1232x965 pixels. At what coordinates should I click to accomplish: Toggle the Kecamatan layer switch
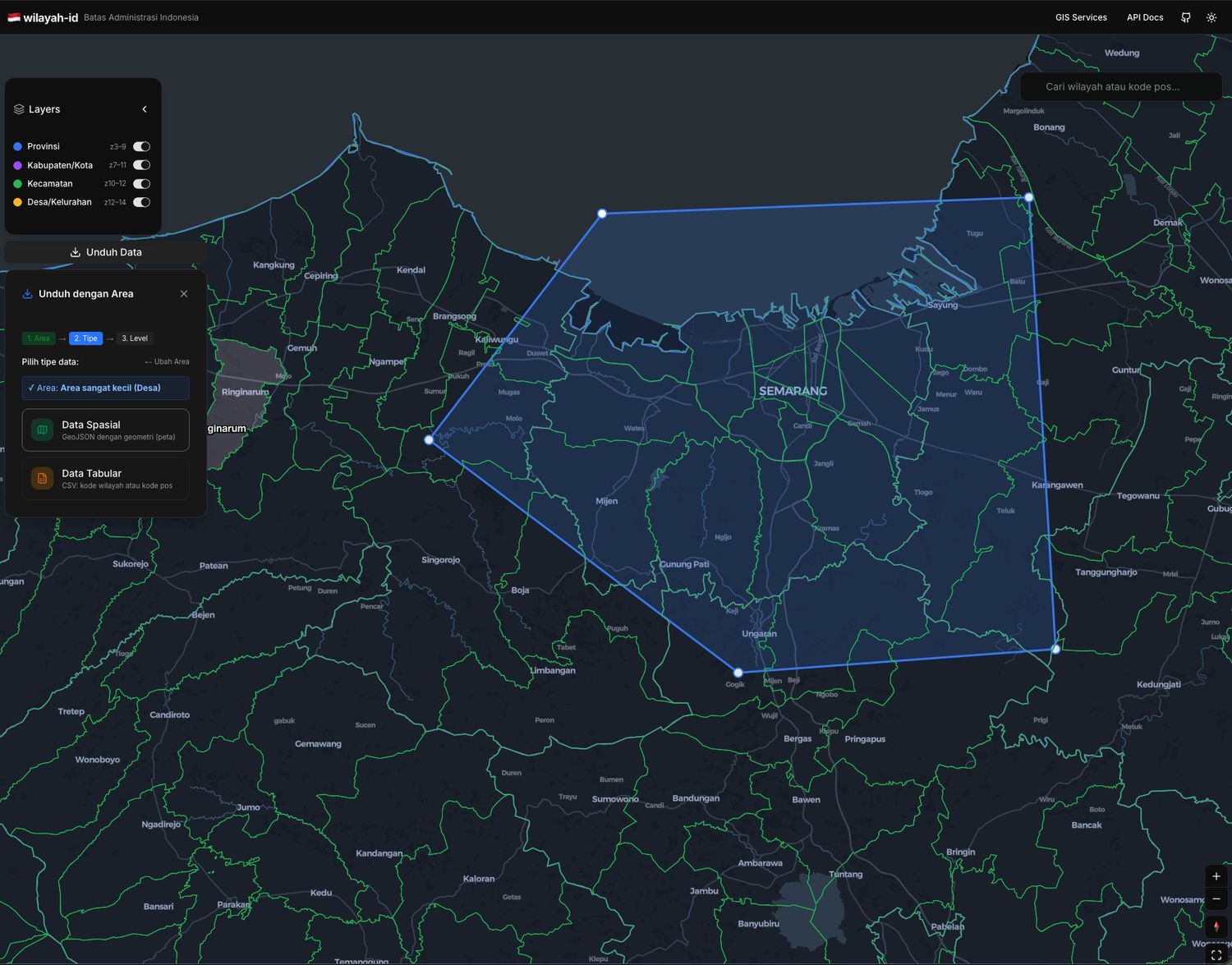(x=142, y=184)
